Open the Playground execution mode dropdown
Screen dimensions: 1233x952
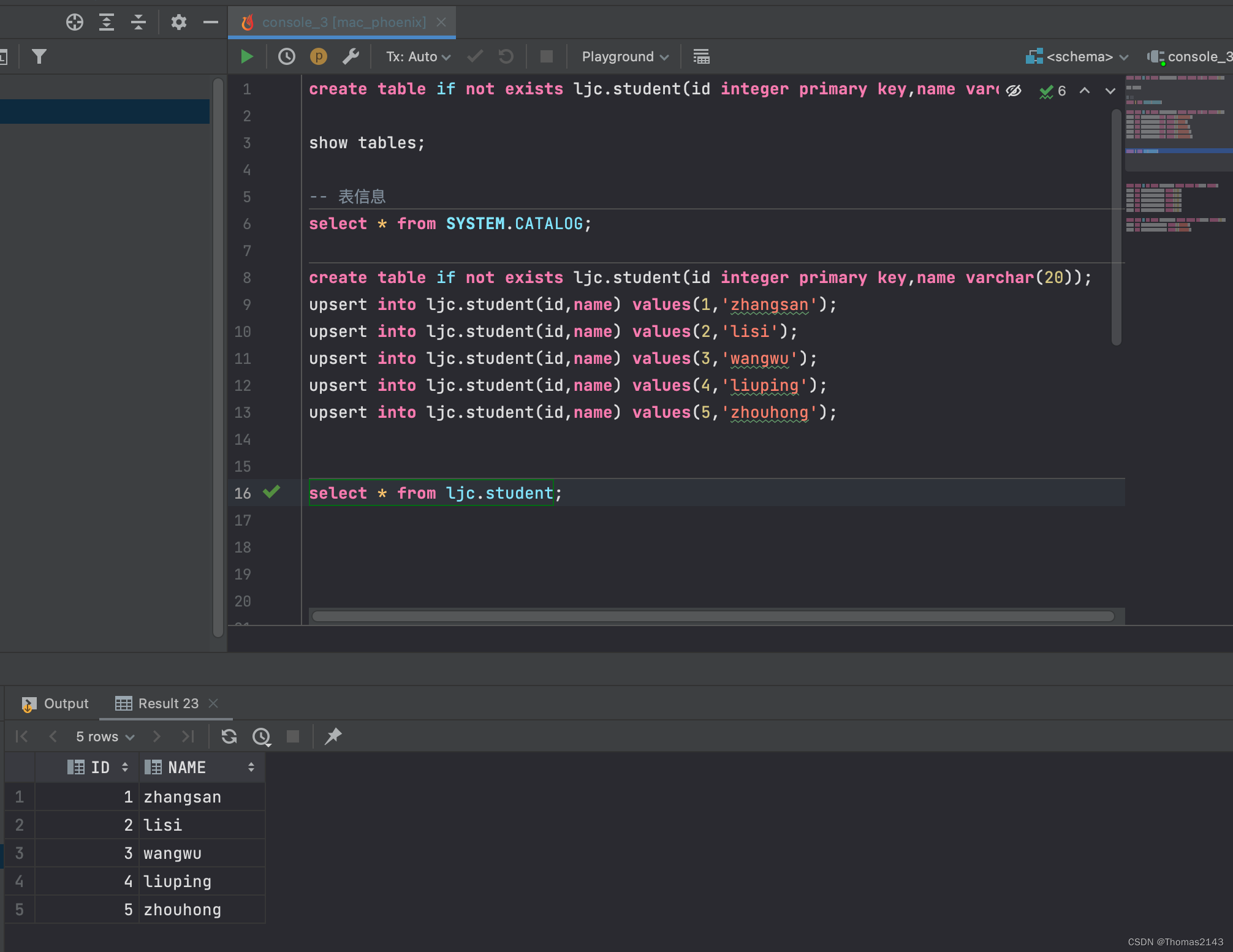tap(624, 56)
